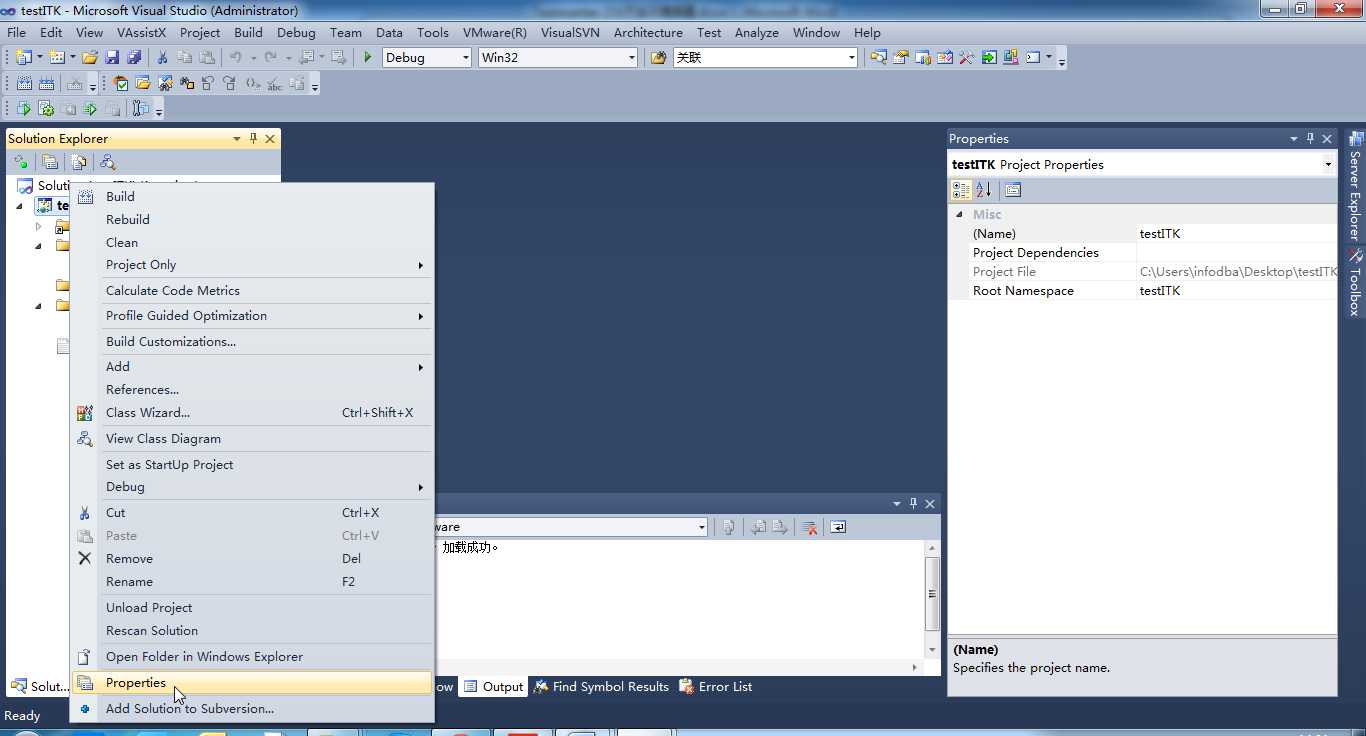The image size is (1366, 736).
Task: Toggle Word Wrap icon in Output window
Action: point(838,527)
